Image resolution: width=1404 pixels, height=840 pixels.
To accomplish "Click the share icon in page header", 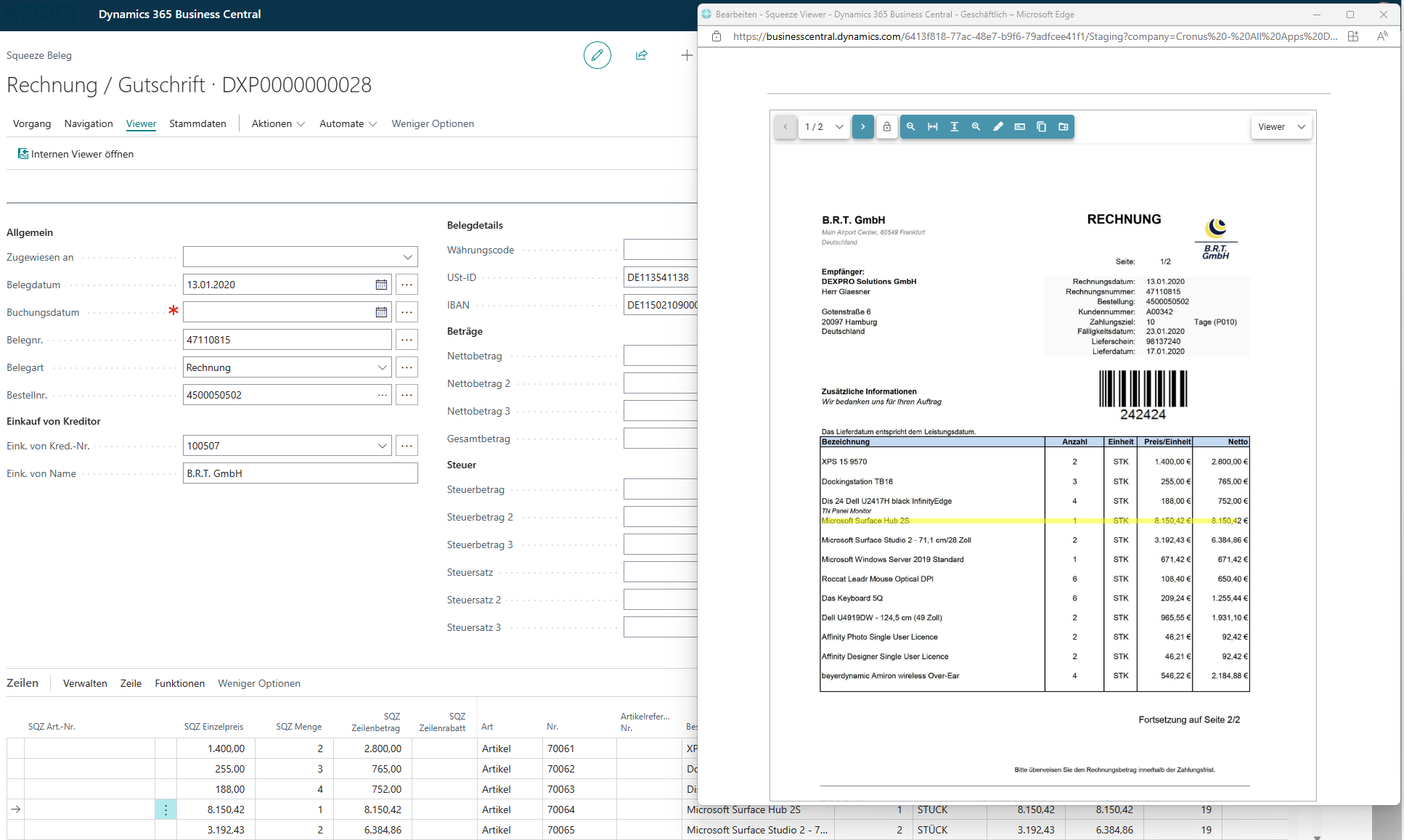I will click(642, 55).
